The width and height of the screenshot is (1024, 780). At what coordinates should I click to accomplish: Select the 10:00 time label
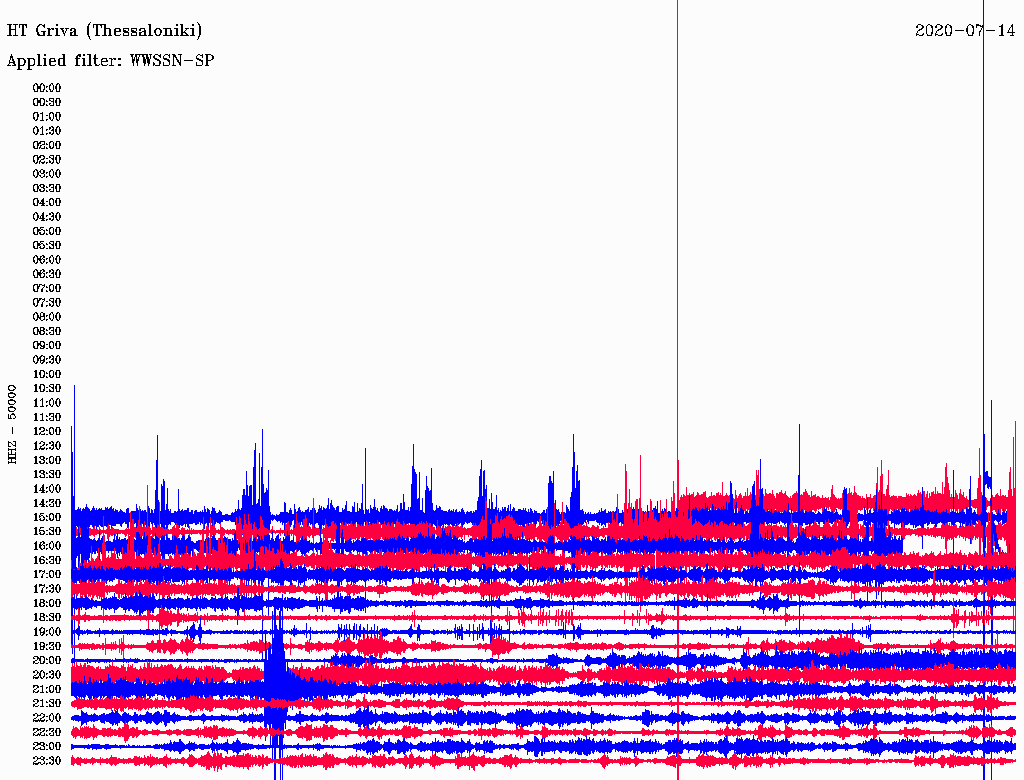point(47,374)
